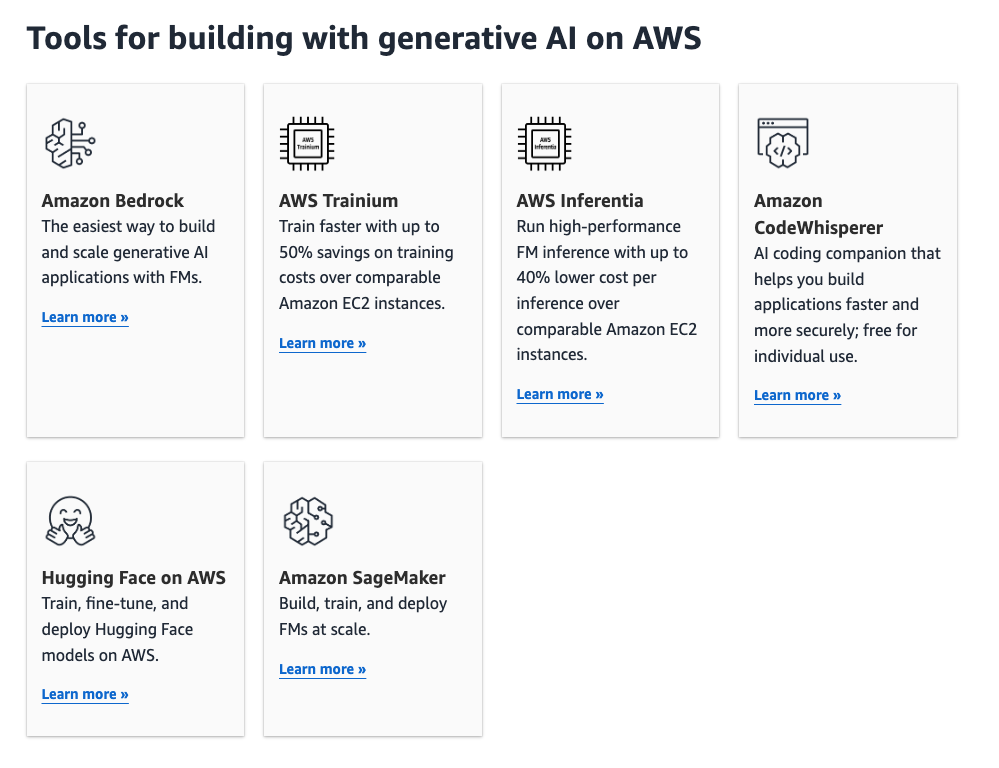Follow Learn more link under Amazon CodeWhisperer

pyautogui.click(x=797, y=395)
